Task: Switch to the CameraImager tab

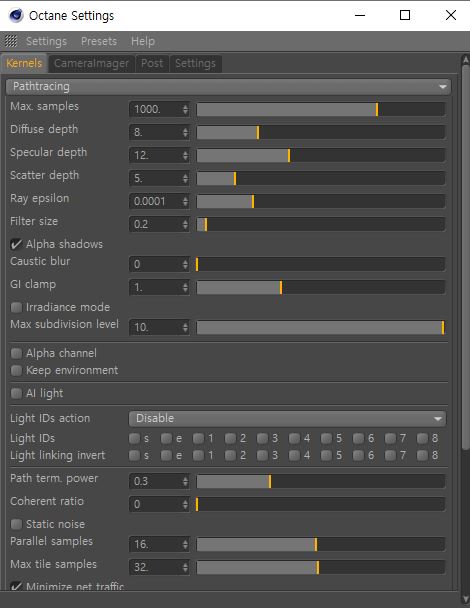Action: [x=91, y=64]
